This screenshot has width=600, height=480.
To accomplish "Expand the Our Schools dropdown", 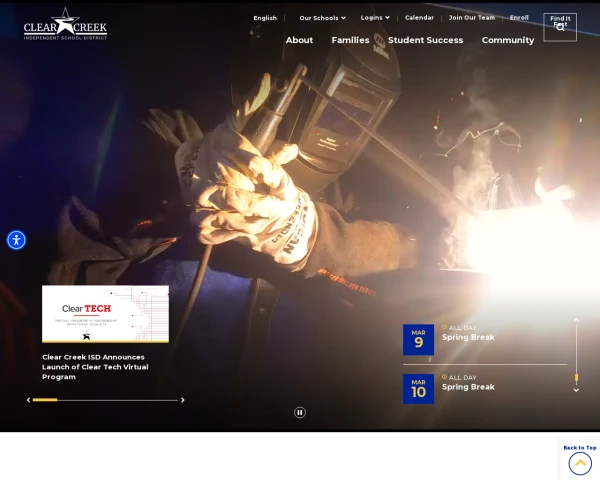I will (x=322, y=18).
